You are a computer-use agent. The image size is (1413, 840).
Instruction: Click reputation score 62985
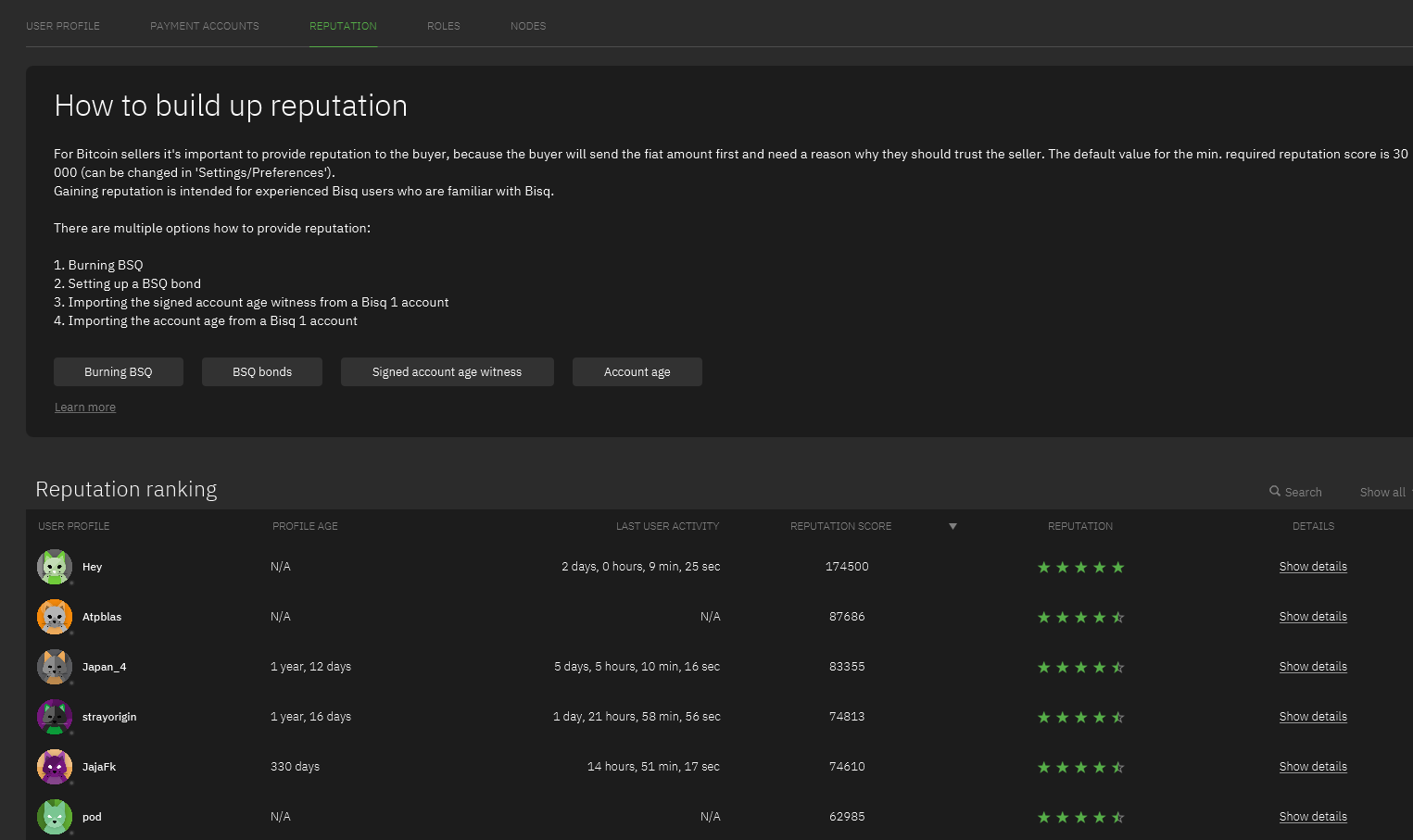847,817
